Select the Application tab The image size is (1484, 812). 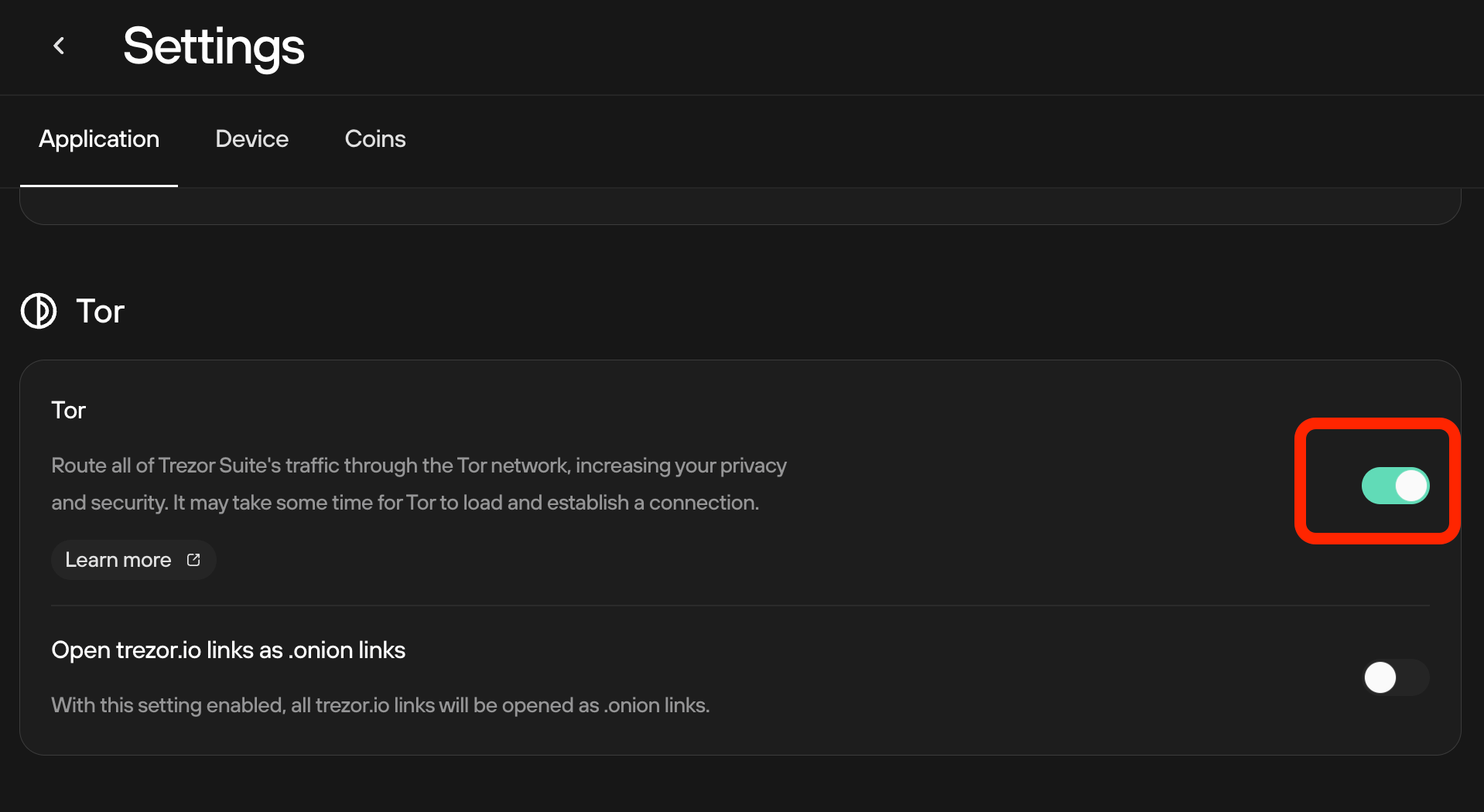pyautogui.click(x=98, y=140)
